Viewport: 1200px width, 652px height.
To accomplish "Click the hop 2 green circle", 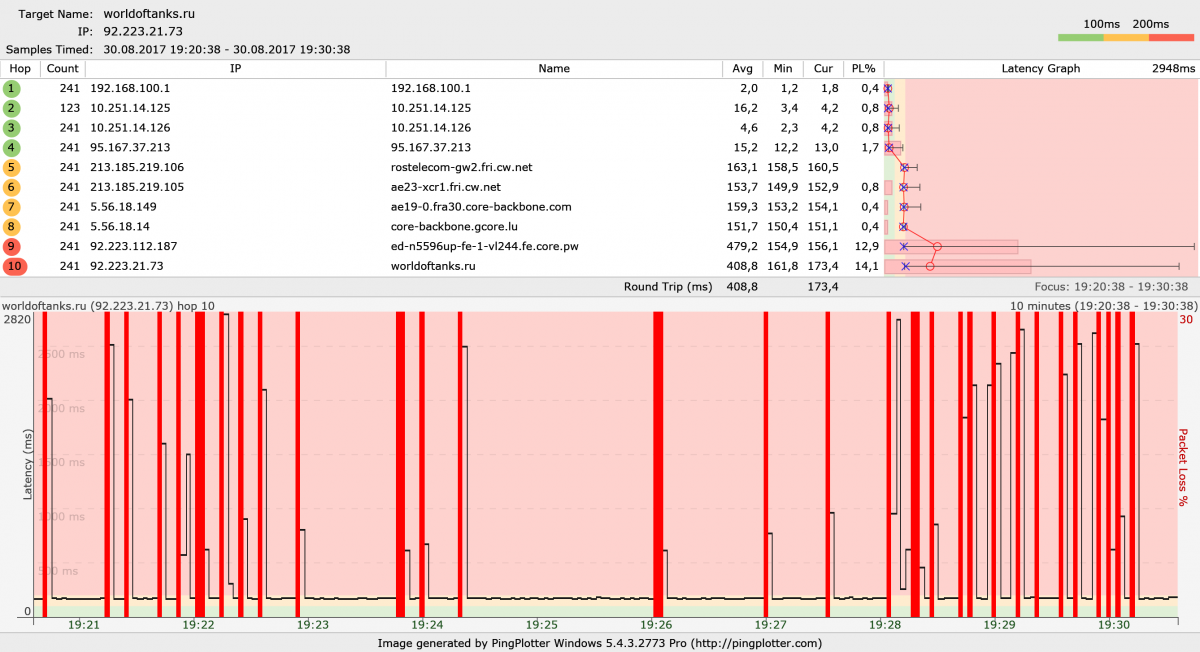I will pos(12,108).
